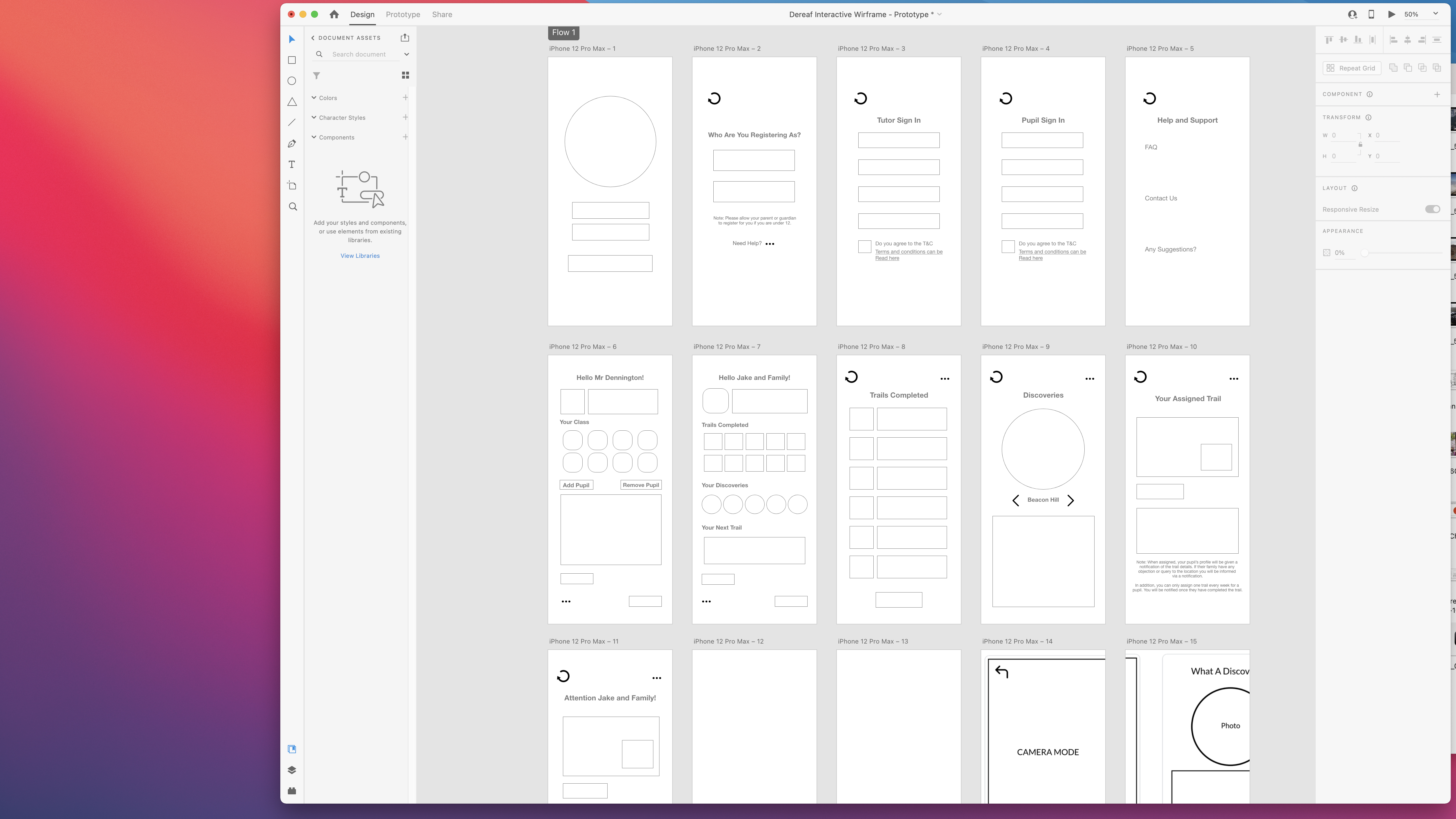Toggle the Responsive Resize switch
This screenshot has height=819, width=1456.
(x=1432, y=209)
